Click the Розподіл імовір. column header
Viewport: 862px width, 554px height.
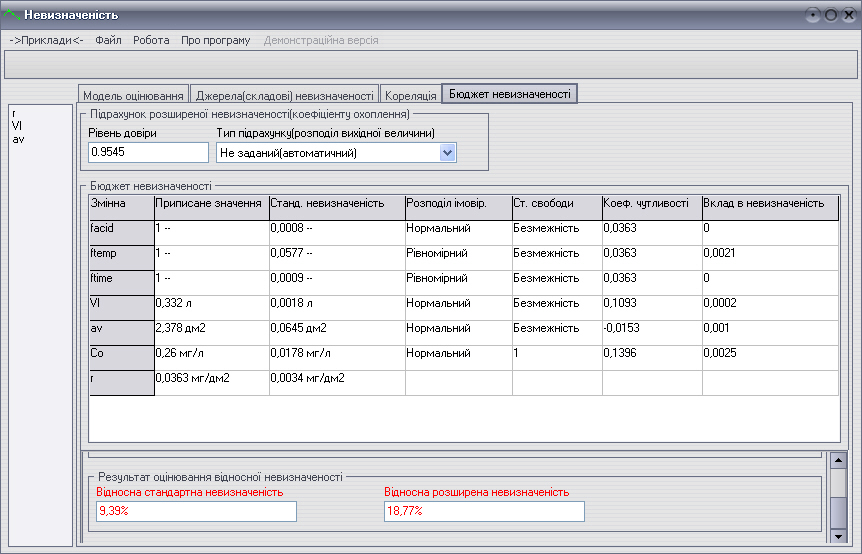tap(458, 207)
